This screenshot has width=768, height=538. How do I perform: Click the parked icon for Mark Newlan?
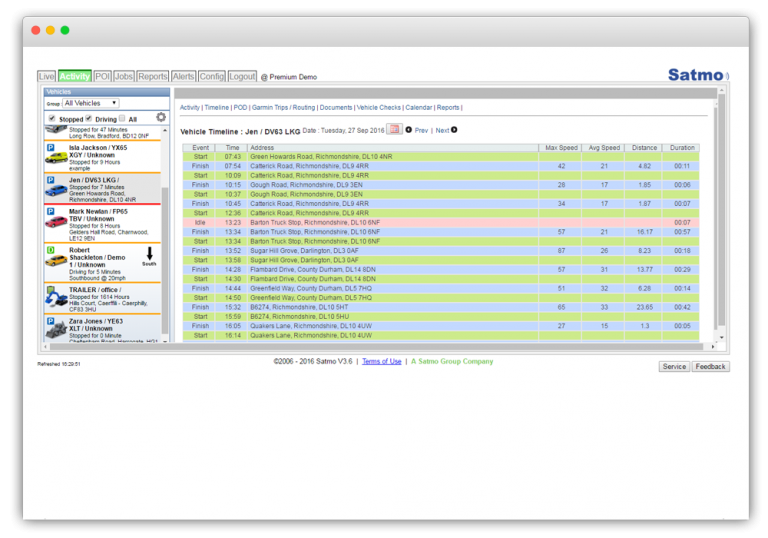[x=50, y=211]
